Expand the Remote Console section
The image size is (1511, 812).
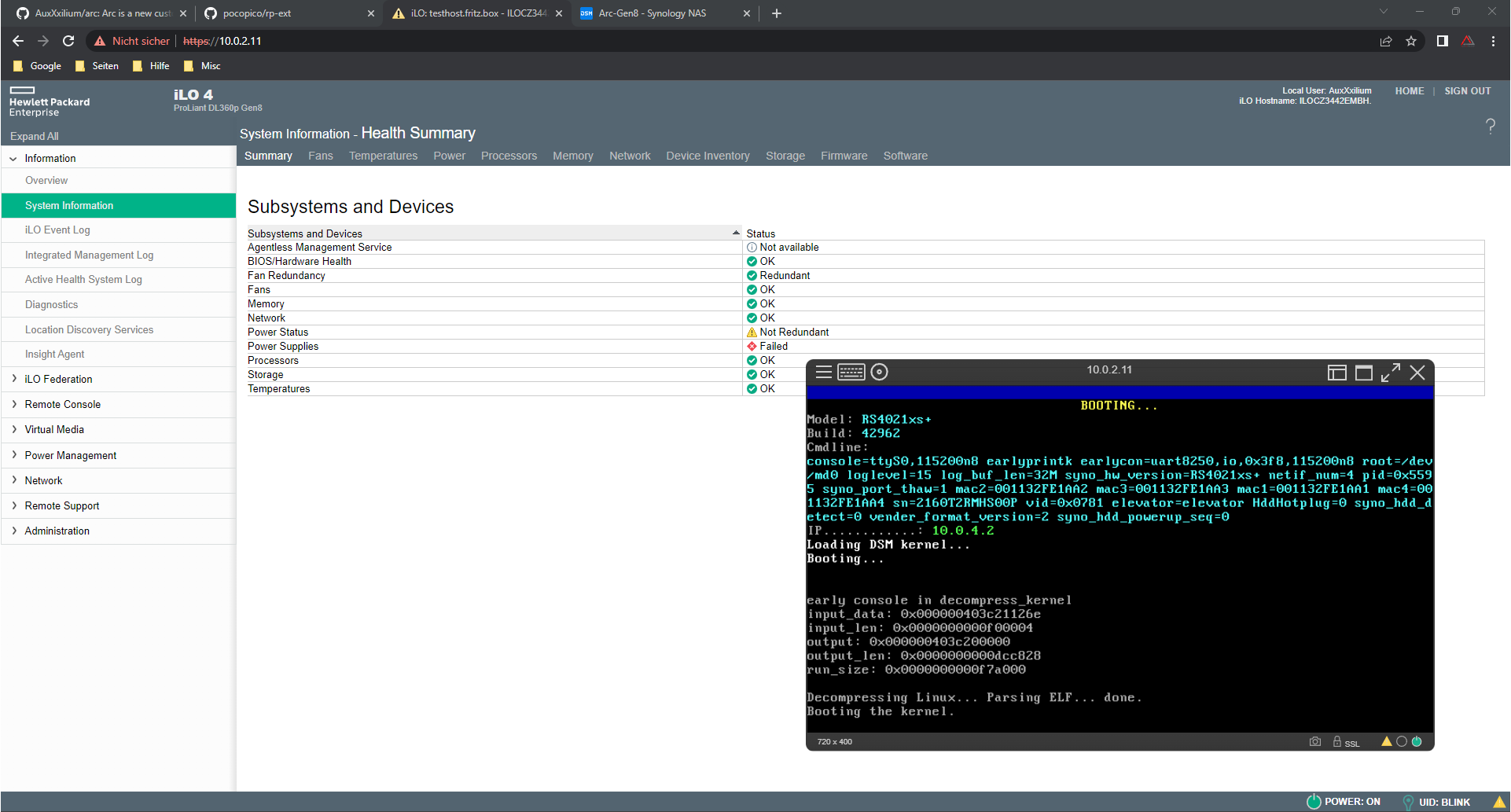click(63, 404)
